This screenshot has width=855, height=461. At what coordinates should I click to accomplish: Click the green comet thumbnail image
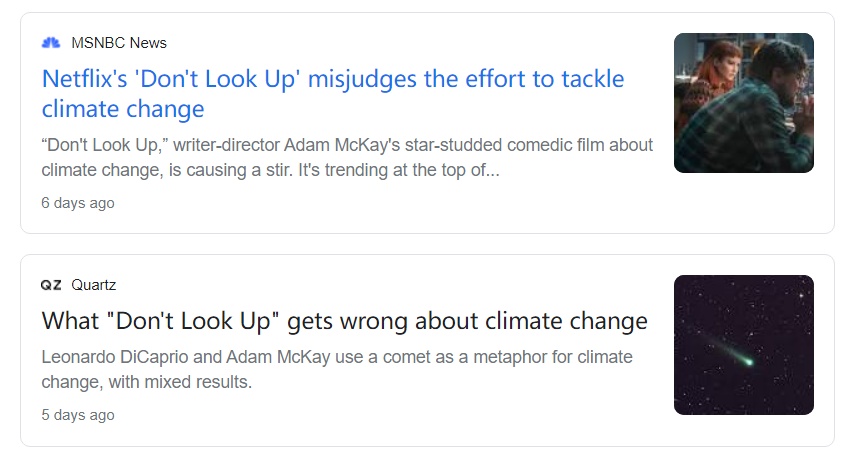point(744,345)
